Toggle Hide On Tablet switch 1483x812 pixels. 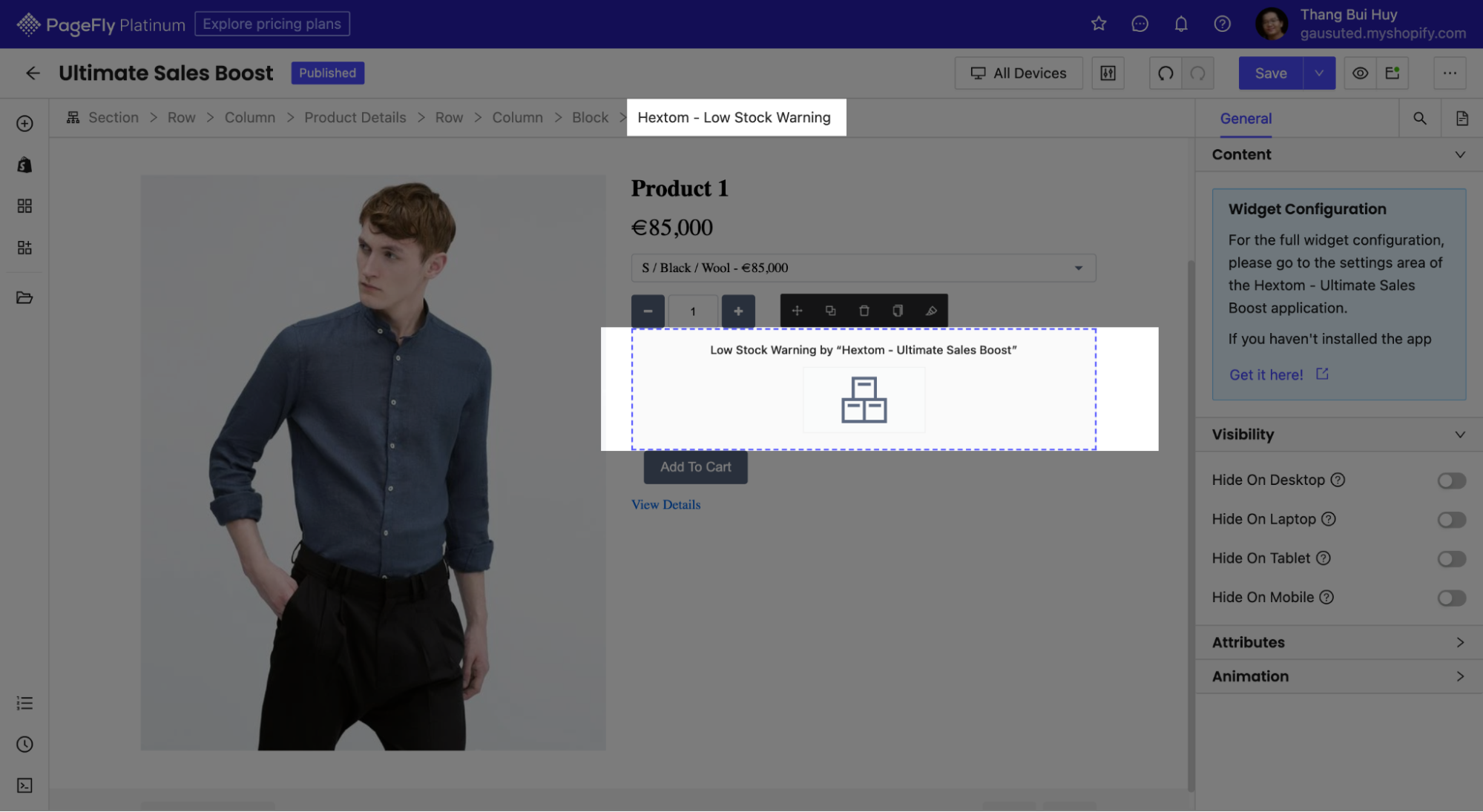coord(1451,558)
